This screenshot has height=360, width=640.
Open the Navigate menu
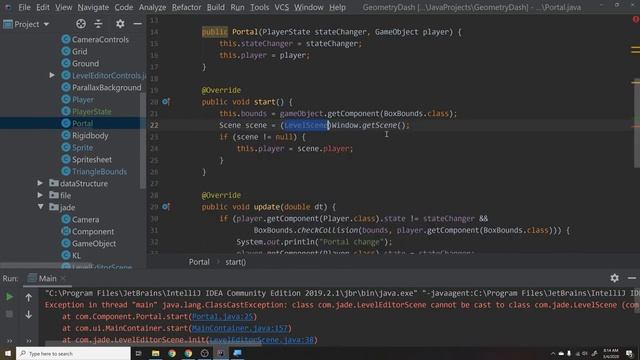93,7
